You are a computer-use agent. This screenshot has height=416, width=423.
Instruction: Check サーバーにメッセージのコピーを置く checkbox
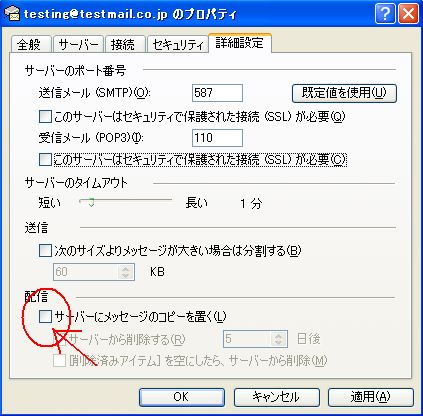45,316
